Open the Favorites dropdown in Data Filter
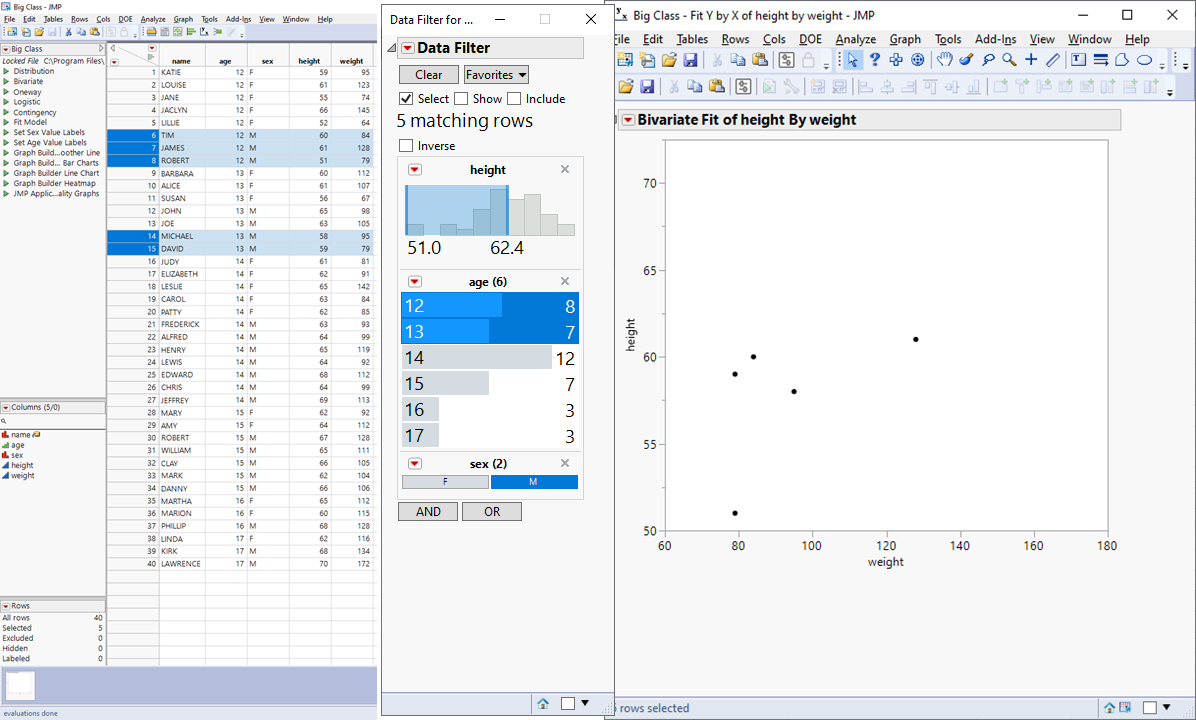 [x=496, y=74]
